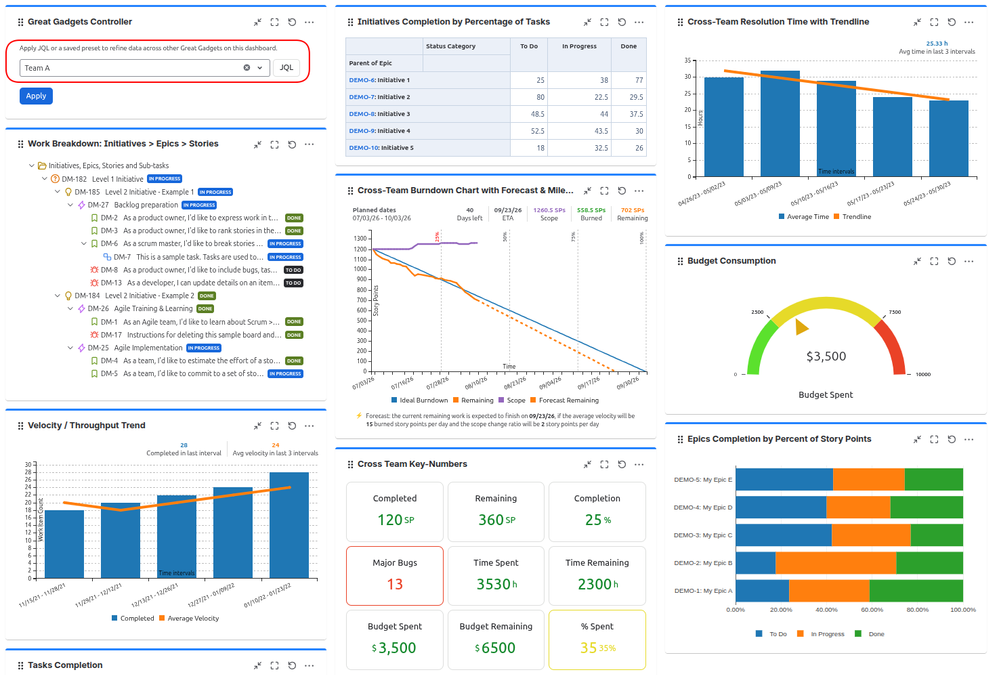Screen dimensions: 999x675
Task: Toggle the Scope legend in burndown chart
Action: [x=512, y=400]
